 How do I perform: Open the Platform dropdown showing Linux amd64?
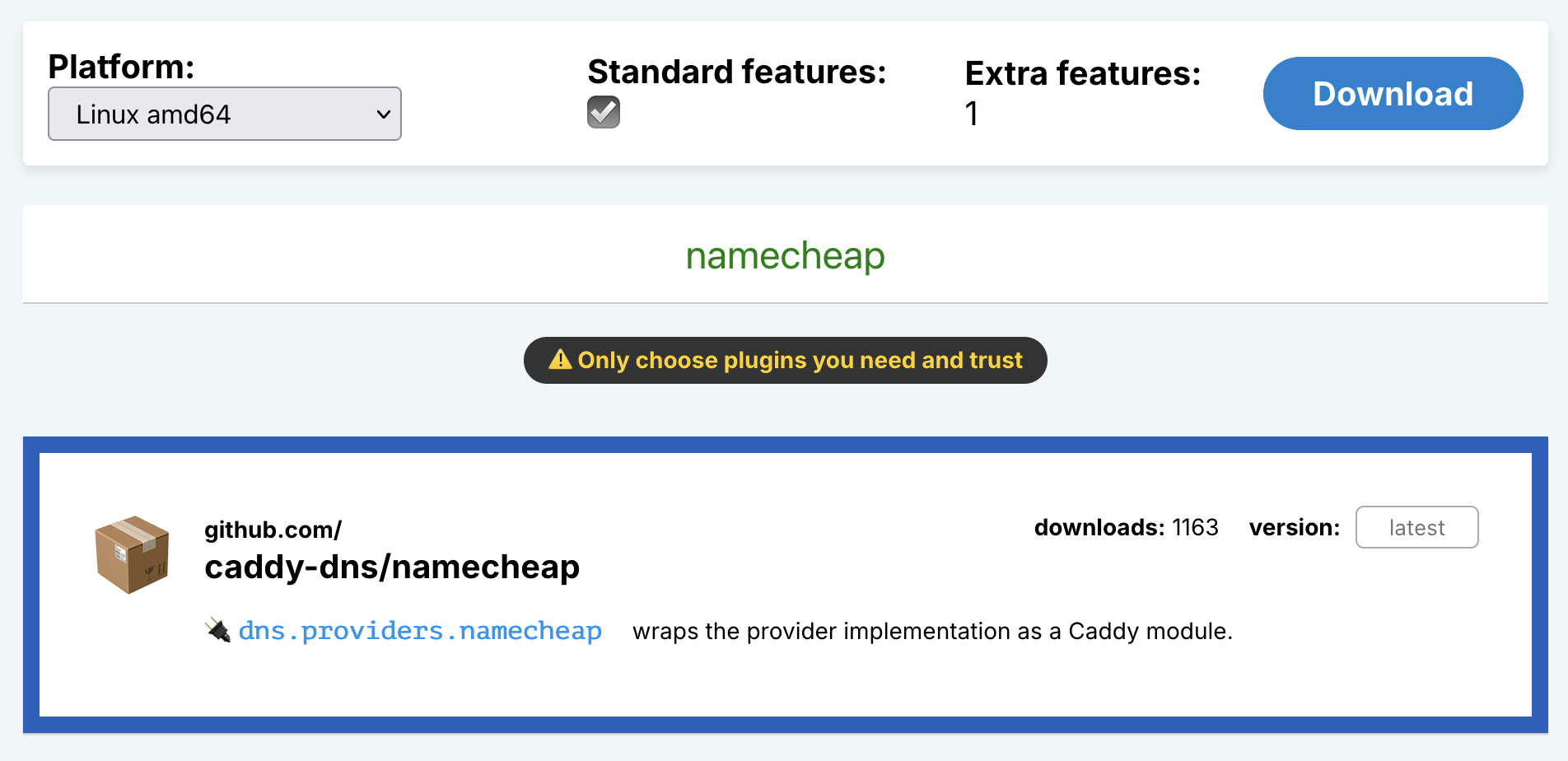[x=225, y=114]
